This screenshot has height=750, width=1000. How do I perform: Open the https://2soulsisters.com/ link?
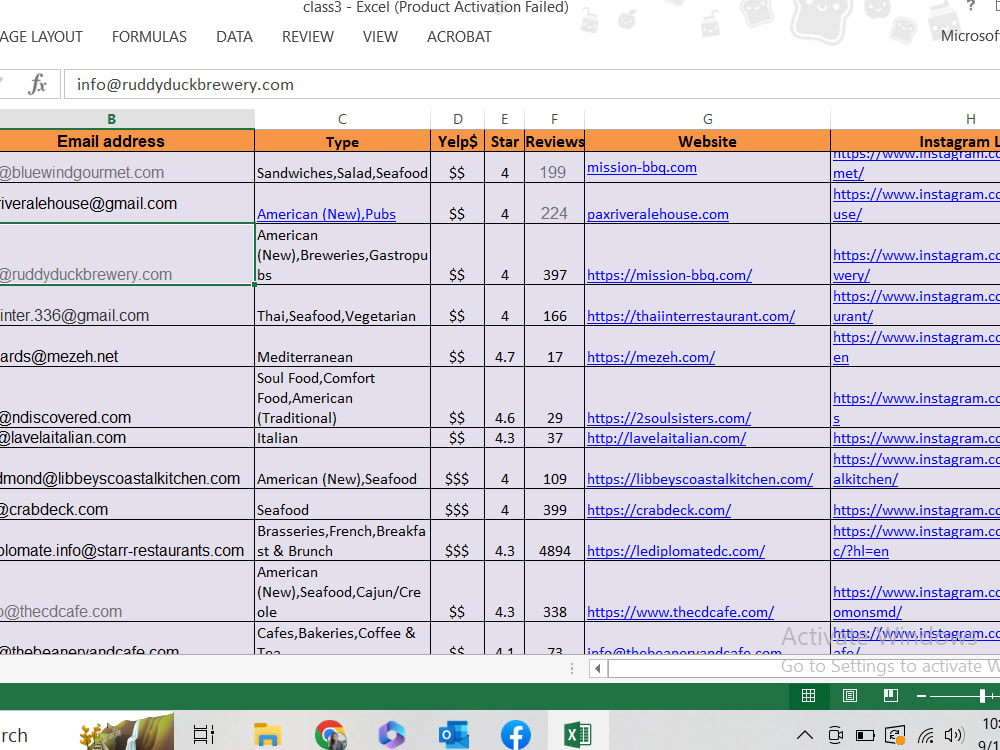(668, 418)
